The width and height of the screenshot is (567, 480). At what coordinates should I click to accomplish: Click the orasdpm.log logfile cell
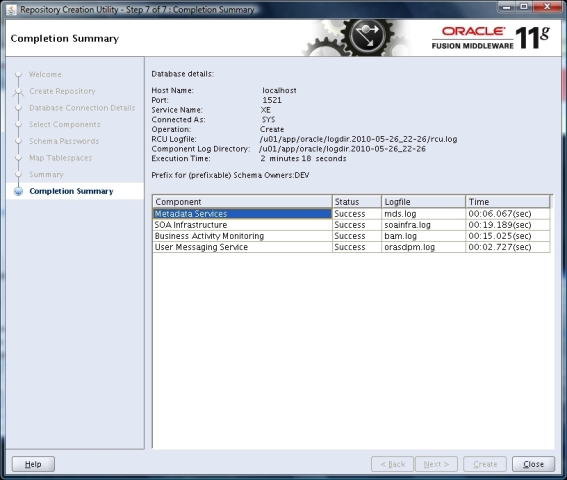point(423,247)
